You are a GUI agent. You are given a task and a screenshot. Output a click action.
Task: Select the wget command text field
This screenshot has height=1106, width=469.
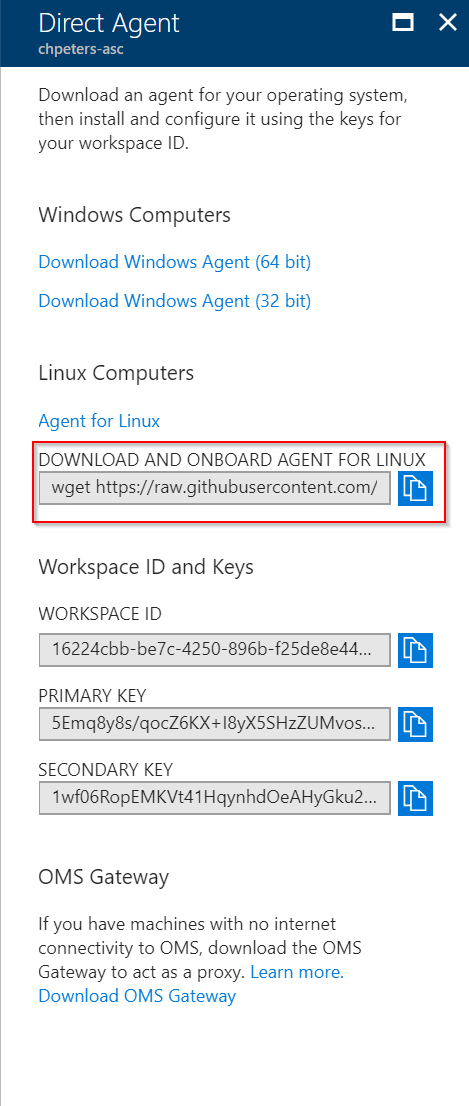click(214, 488)
